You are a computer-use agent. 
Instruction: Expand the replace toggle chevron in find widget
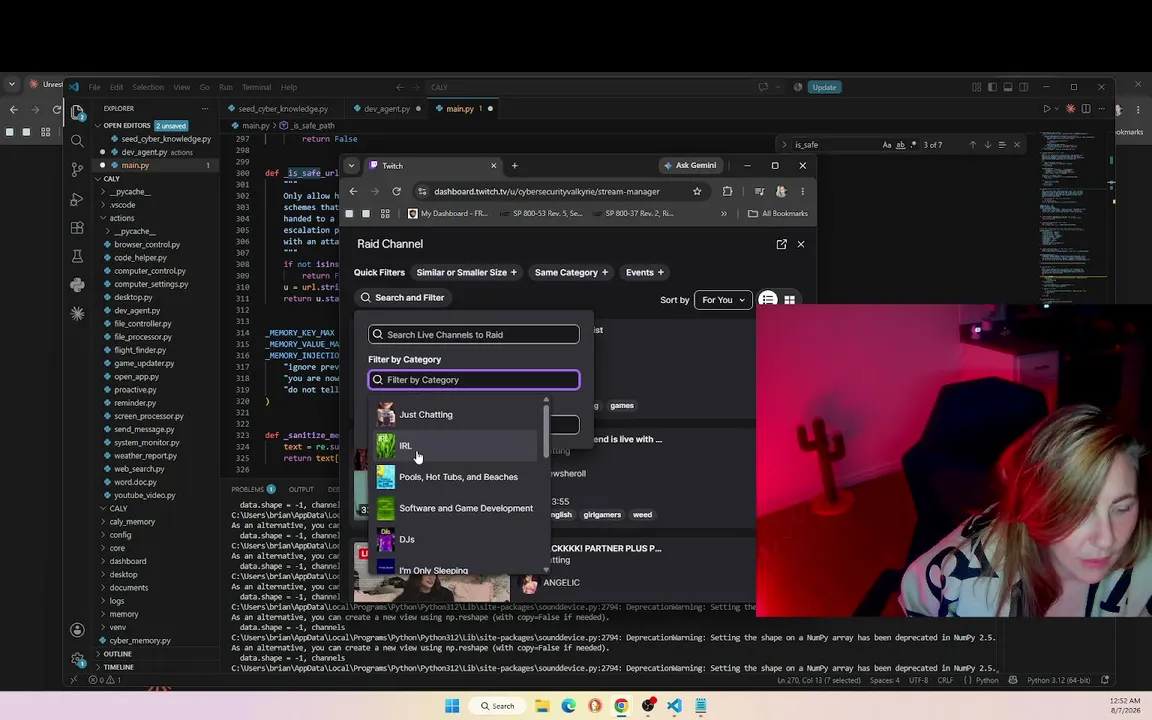784,145
